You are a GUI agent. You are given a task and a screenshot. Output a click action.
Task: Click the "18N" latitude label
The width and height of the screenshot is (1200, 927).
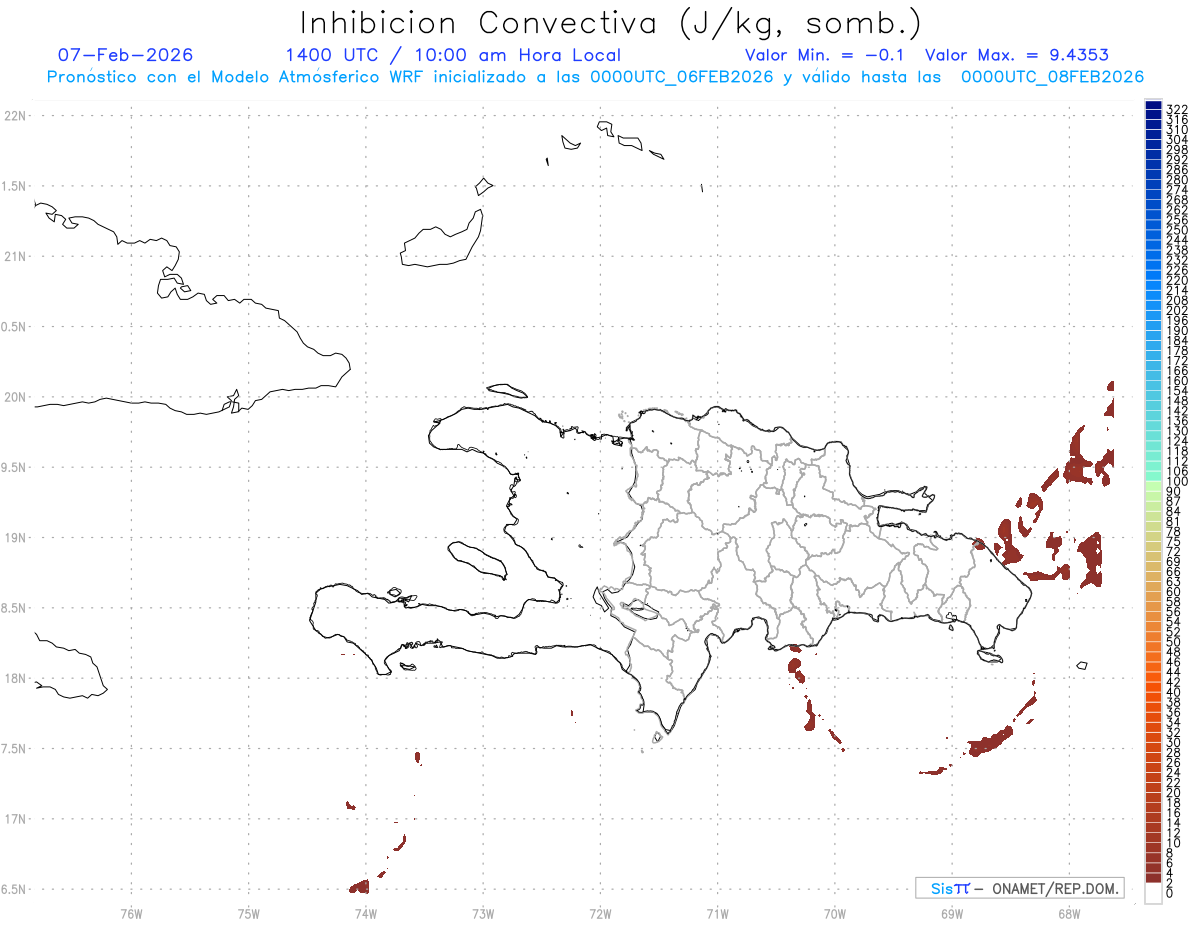(x=14, y=678)
